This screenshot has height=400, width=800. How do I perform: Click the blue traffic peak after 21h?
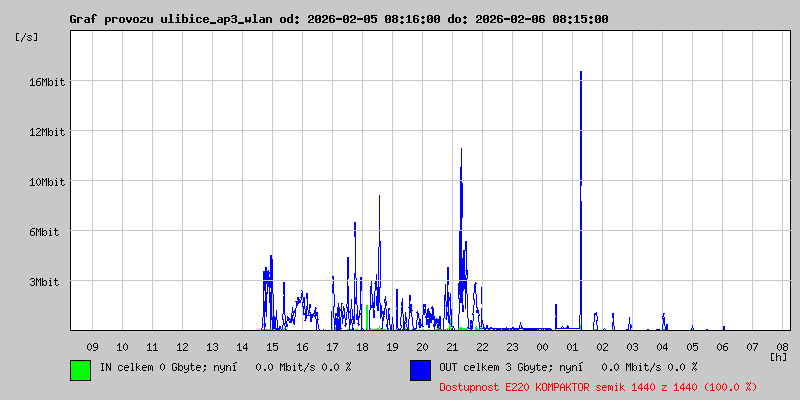pos(461,239)
